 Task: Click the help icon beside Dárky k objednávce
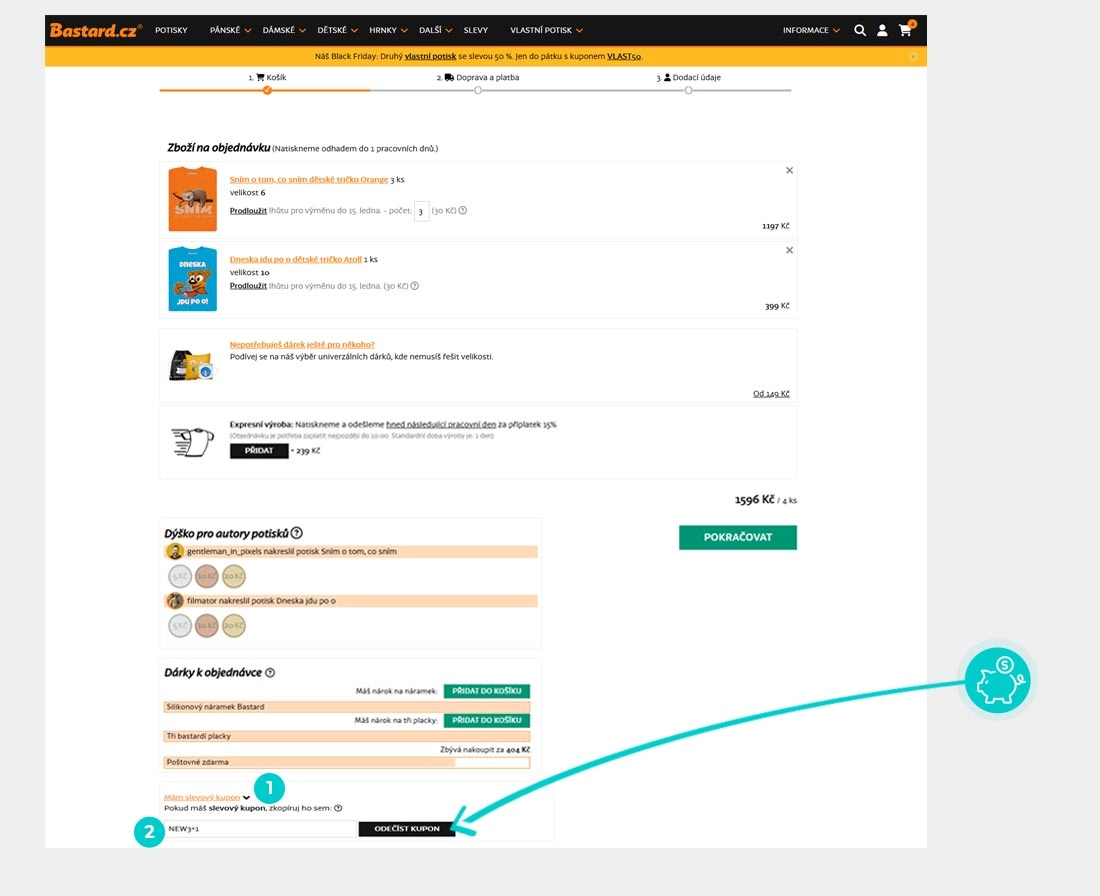click(x=270, y=673)
